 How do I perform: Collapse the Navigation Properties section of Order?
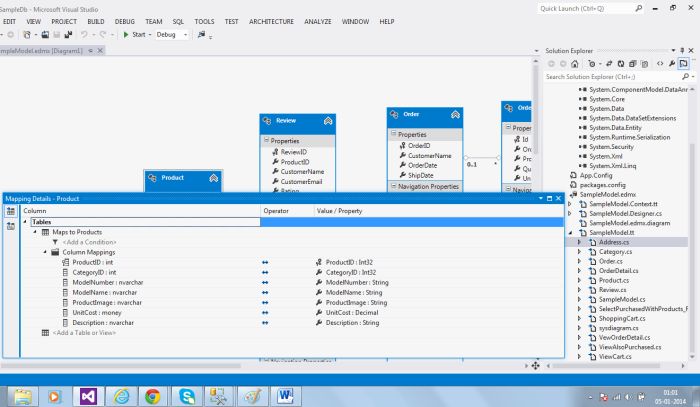(x=394, y=186)
